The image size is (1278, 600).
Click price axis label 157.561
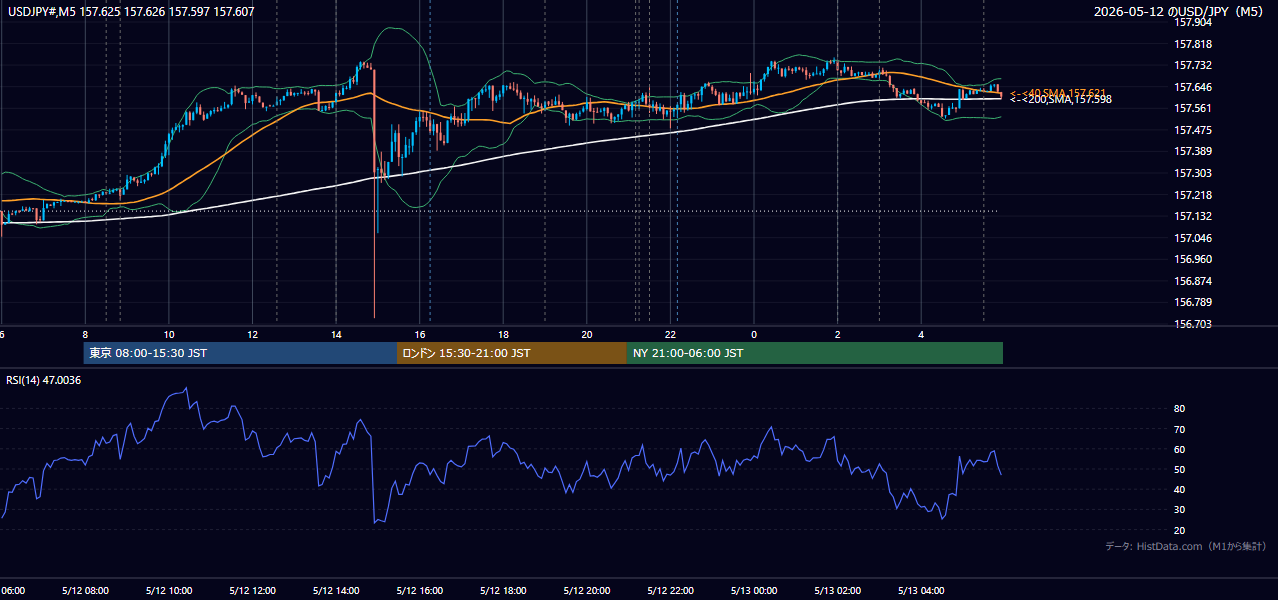[x=1193, y=108]
